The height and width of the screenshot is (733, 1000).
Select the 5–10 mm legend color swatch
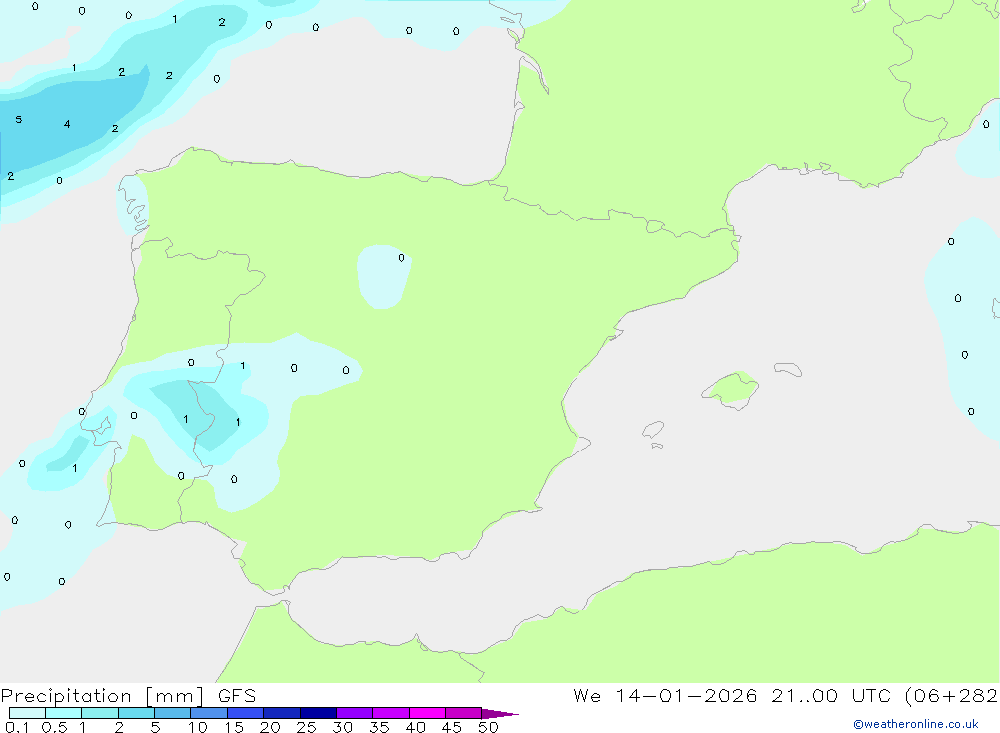pyautogui.click(x=173, y=713)
